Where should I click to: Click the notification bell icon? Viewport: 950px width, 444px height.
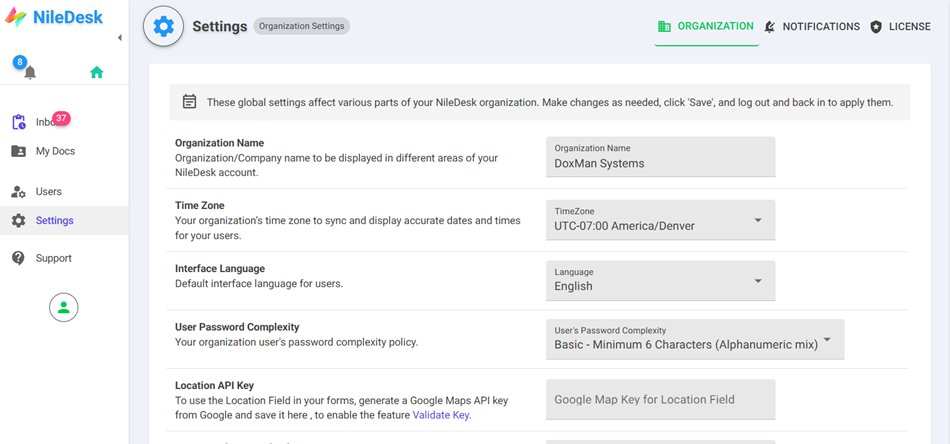point(29,72)
